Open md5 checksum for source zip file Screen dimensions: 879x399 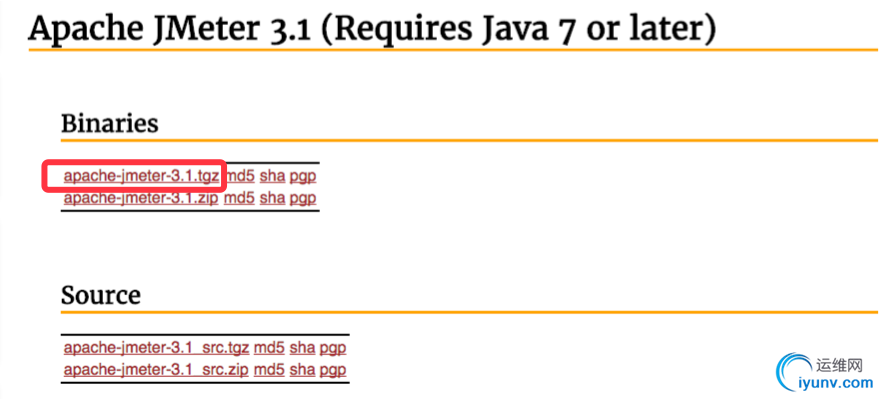point(269,369)
